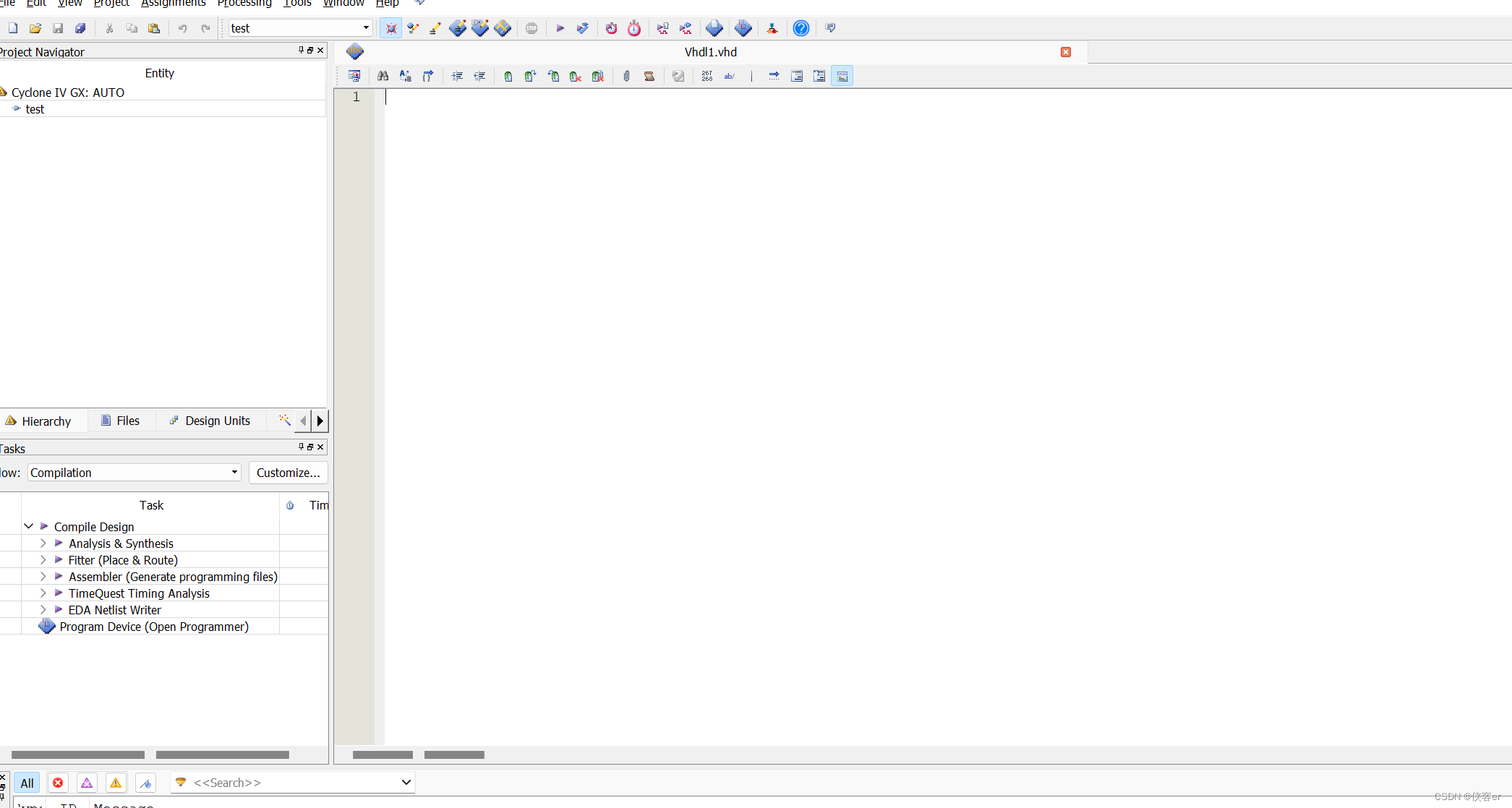The image size is (1512, 808).
Task: Click the Find binoculars icon
Action: tap(383, 76)
